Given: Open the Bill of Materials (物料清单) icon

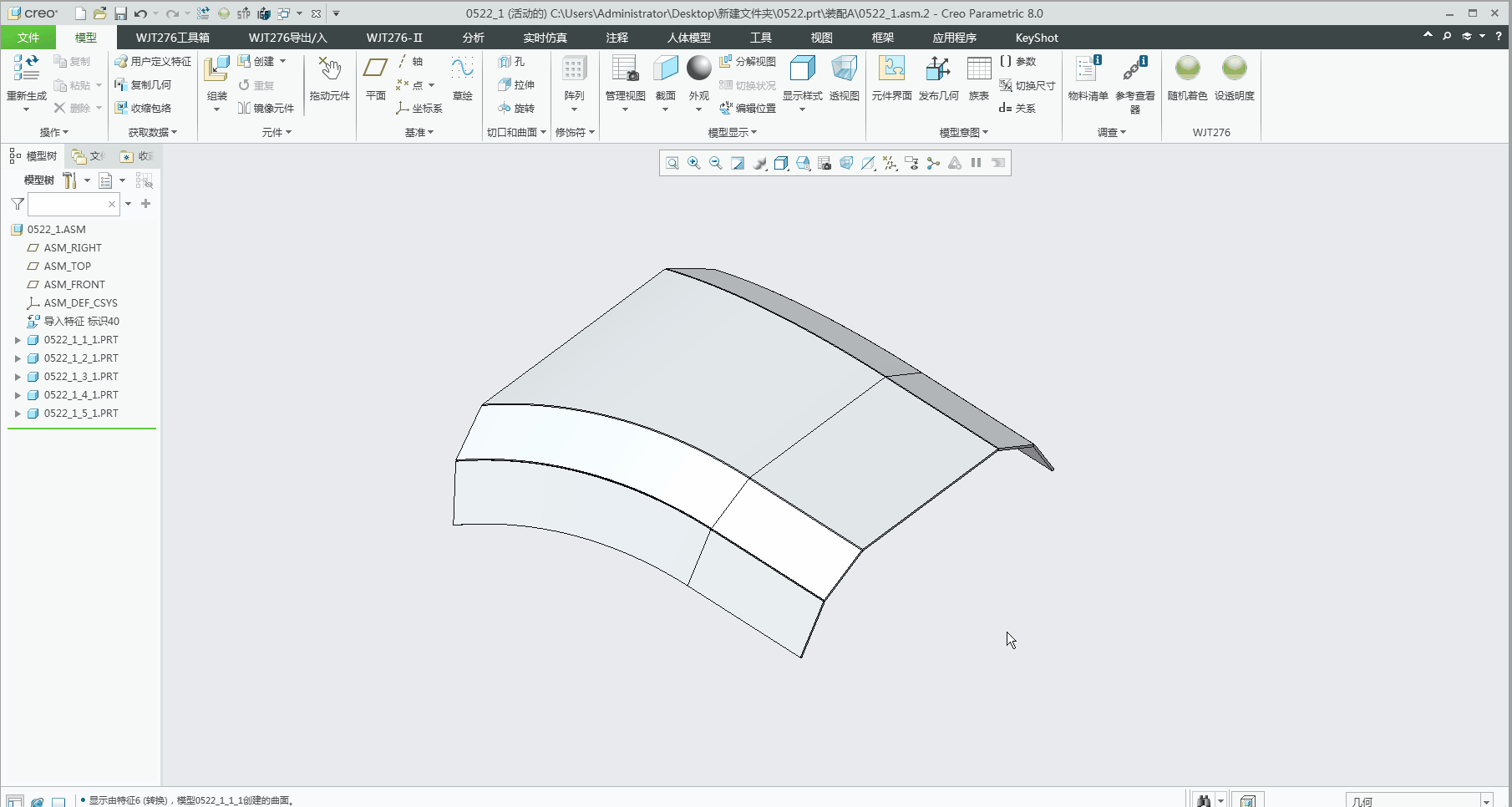Looking at the screenshot, I should coord(1088,69).
